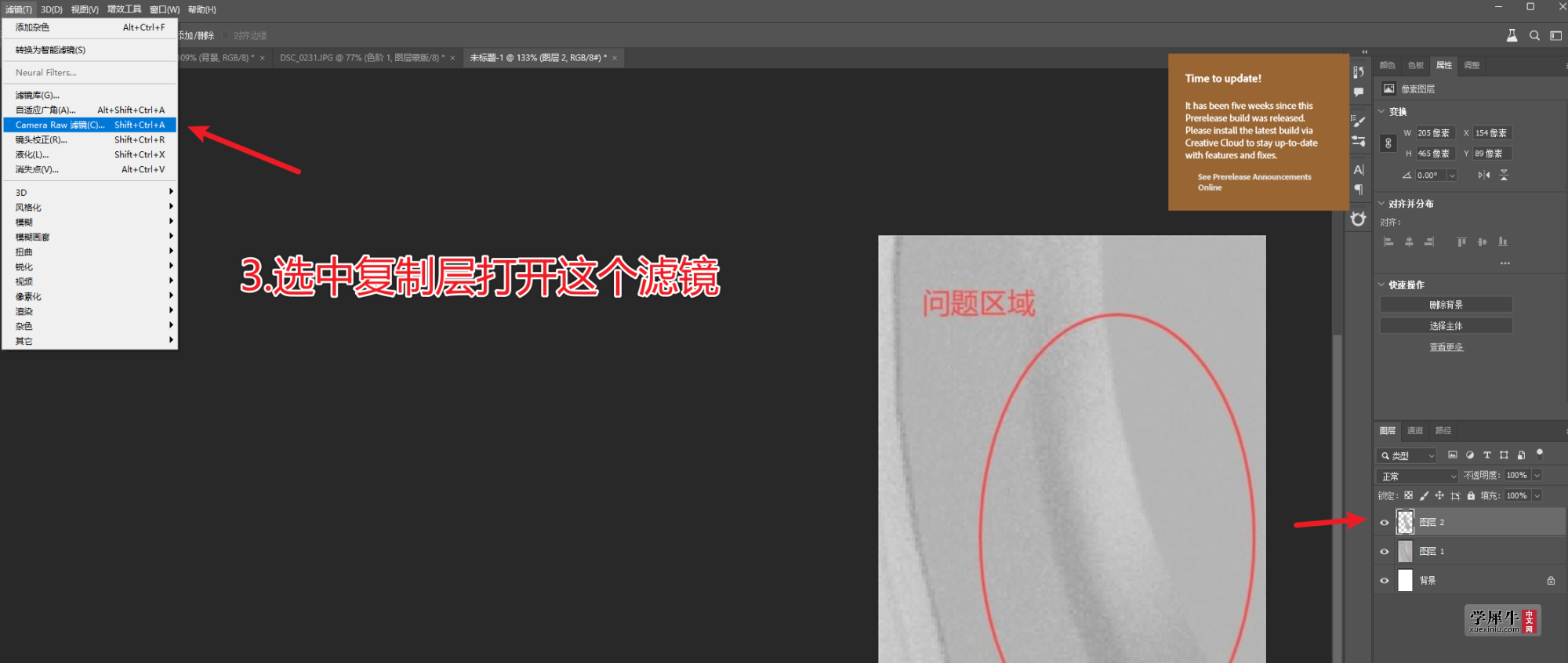
Task: Filter layers by adjustment layers icon
Action: [1470, 455]
